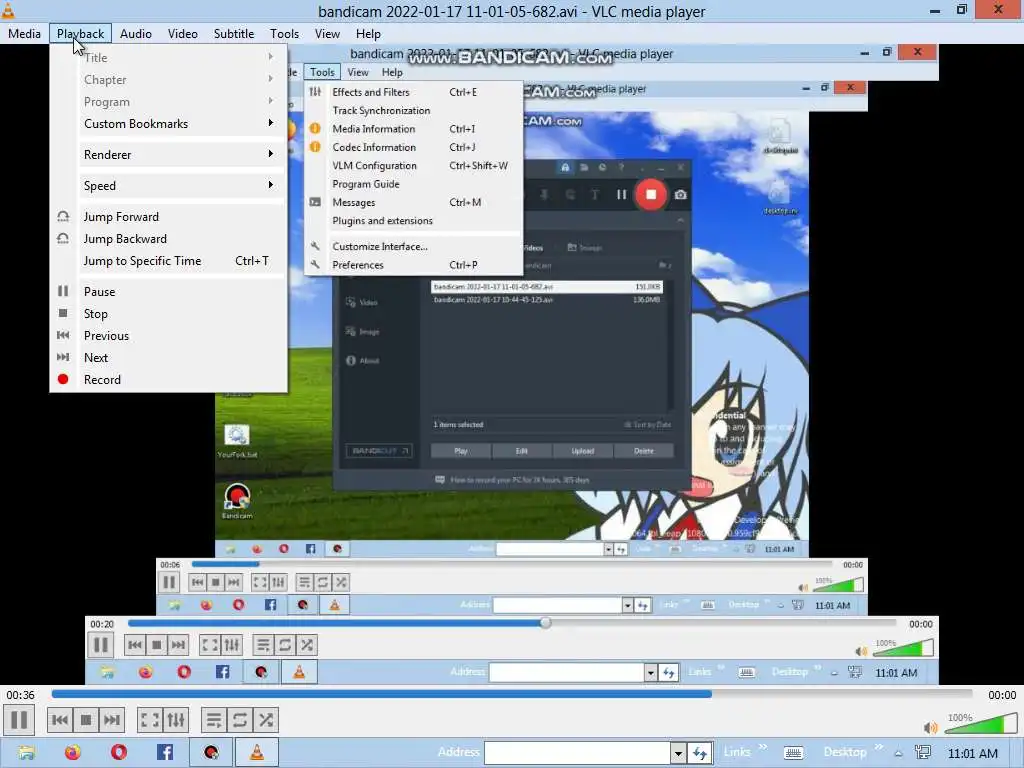The width and height of the screenshot is (1024, 768).
Task: Choose the Stop entry in the Playback menu
Action: tap(168, 314)
